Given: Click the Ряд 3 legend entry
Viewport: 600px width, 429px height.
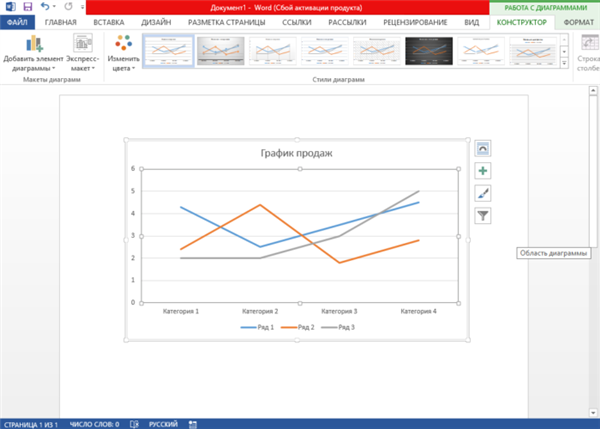Looking at the screenshot, I should [338, 327].
